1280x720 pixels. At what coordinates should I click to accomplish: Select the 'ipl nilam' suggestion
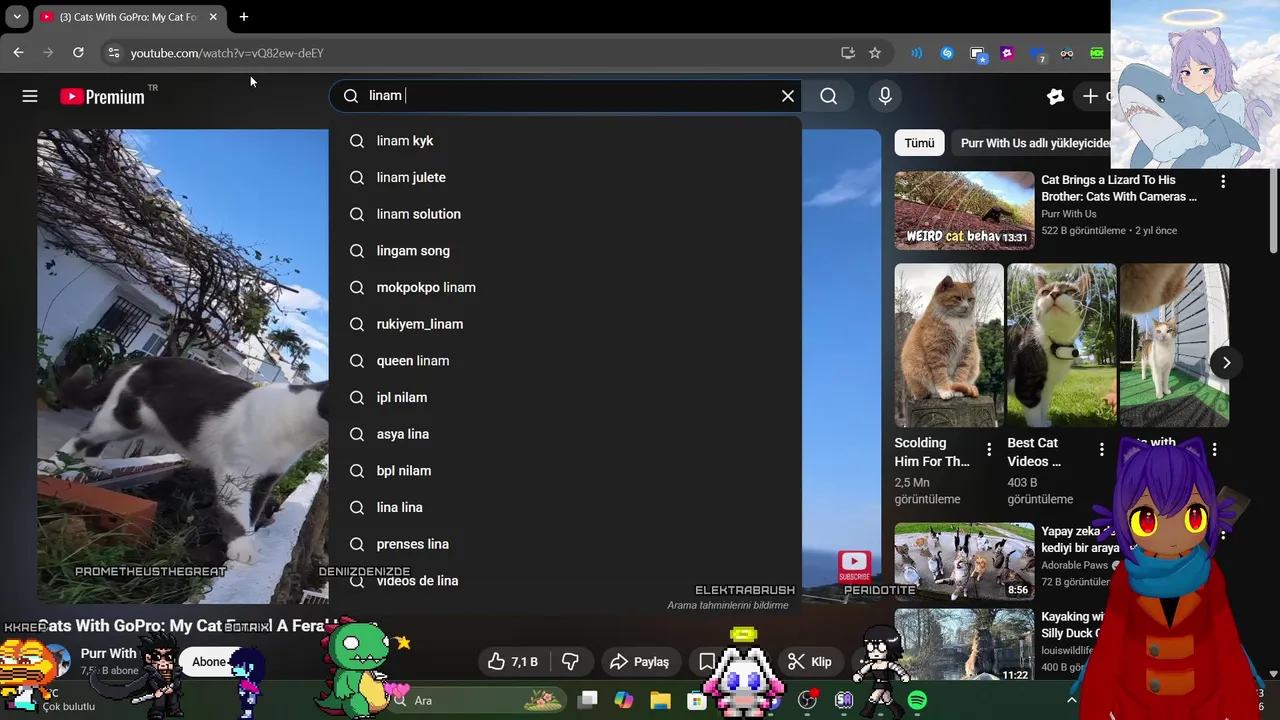565,397
